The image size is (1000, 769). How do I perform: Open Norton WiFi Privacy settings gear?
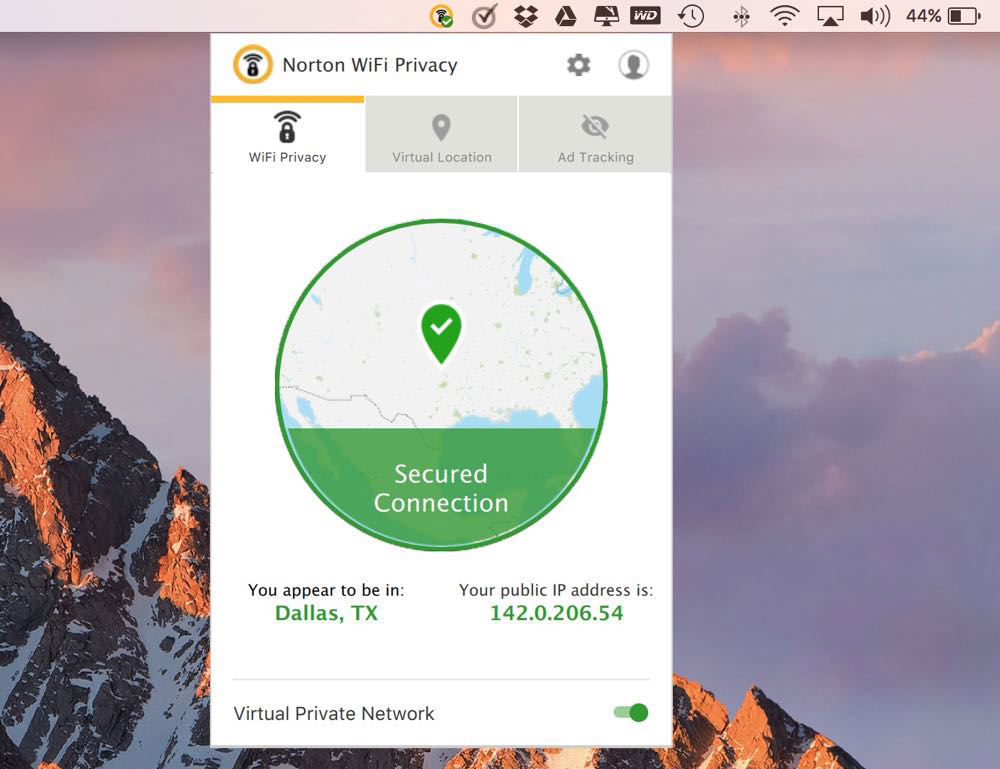point(578,65)
